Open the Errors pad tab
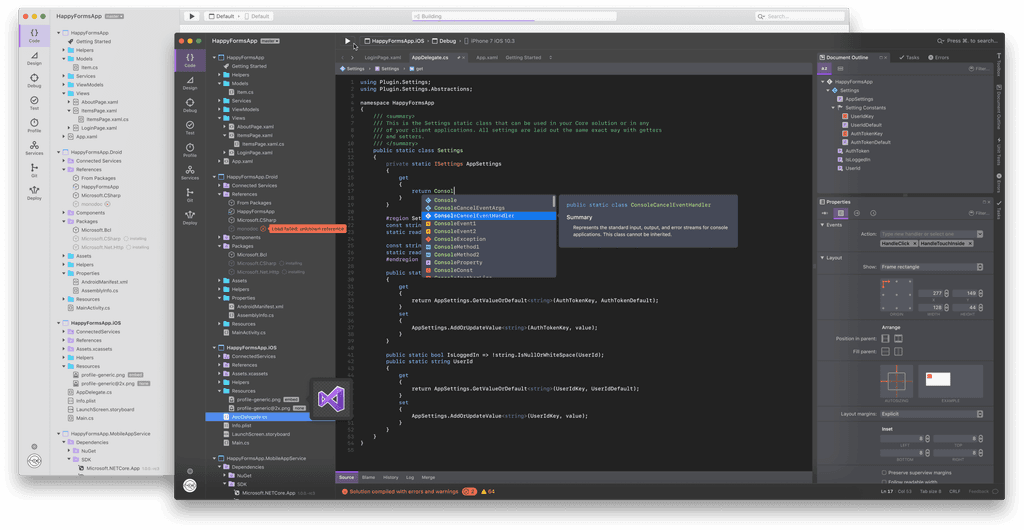This screenshot has height=530, width=1024. [x=938, y=57]
